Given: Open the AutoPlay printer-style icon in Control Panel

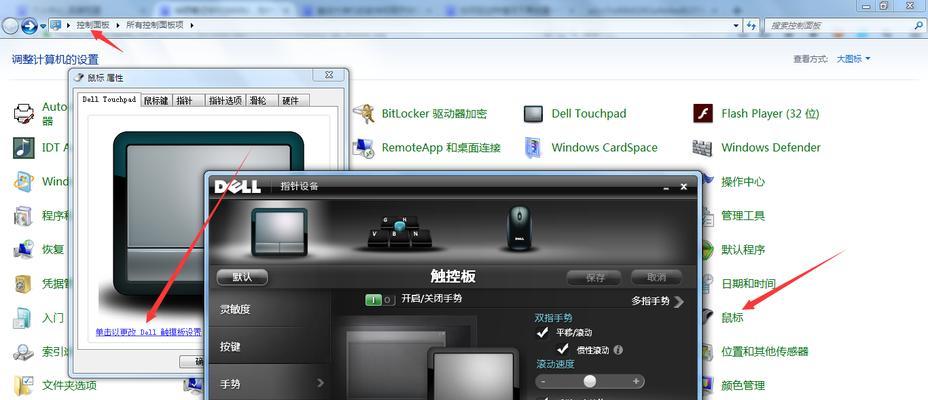Looking at the screenshot, I should pyautogui.click(x=24, y=113).
